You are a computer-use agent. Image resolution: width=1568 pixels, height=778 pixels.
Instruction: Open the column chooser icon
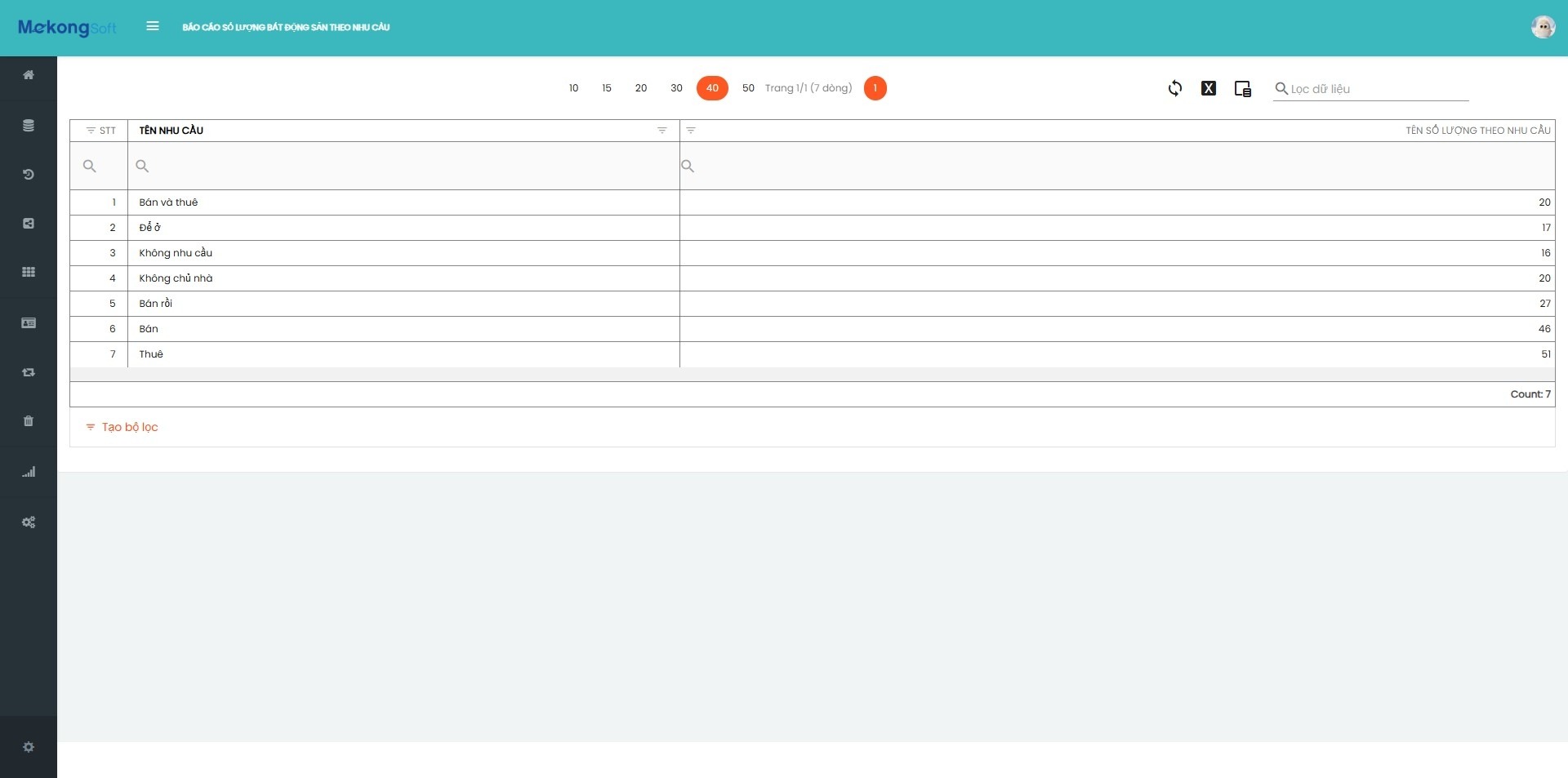[1242, 89]
